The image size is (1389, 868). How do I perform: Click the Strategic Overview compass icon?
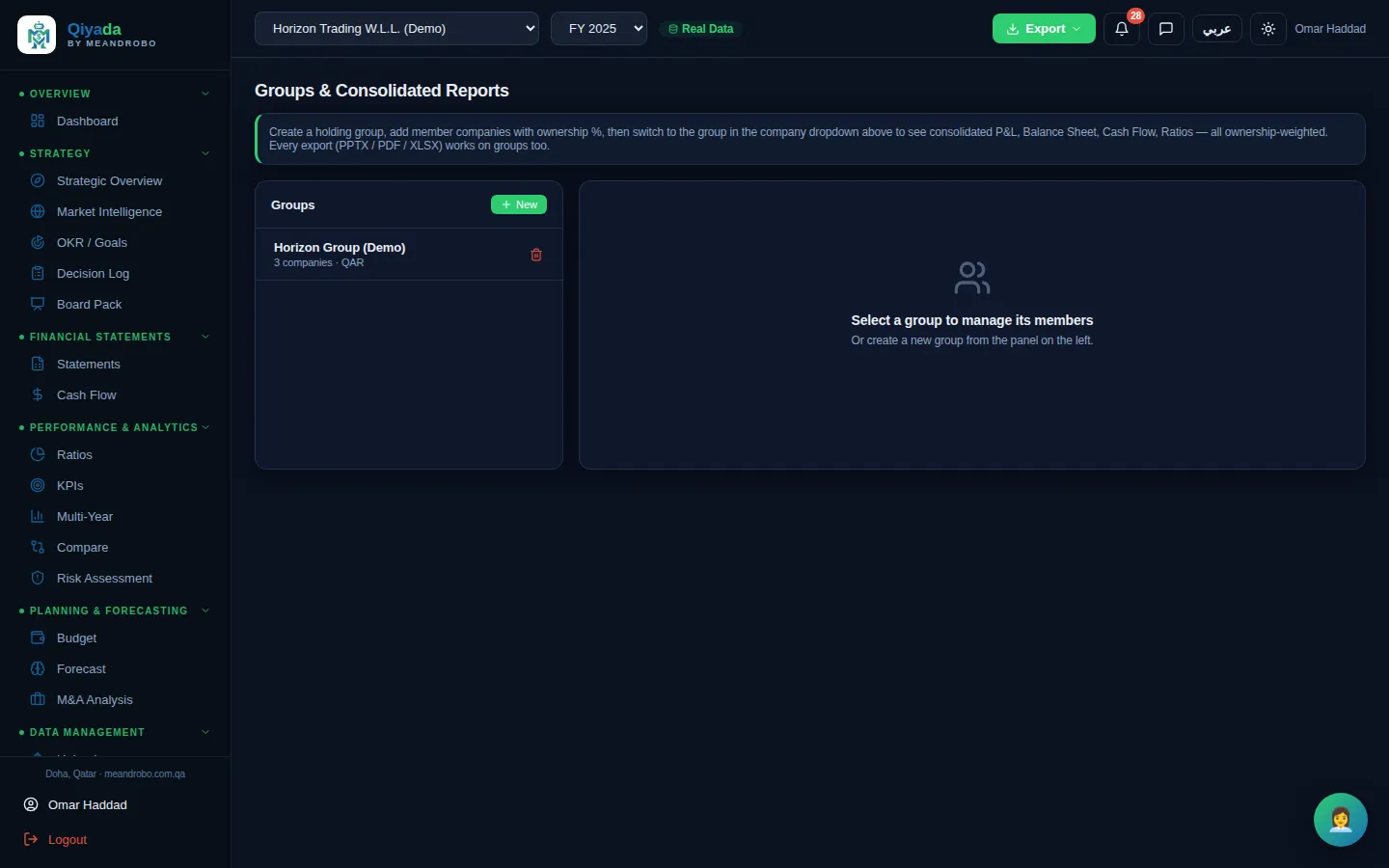pos(38,181)
